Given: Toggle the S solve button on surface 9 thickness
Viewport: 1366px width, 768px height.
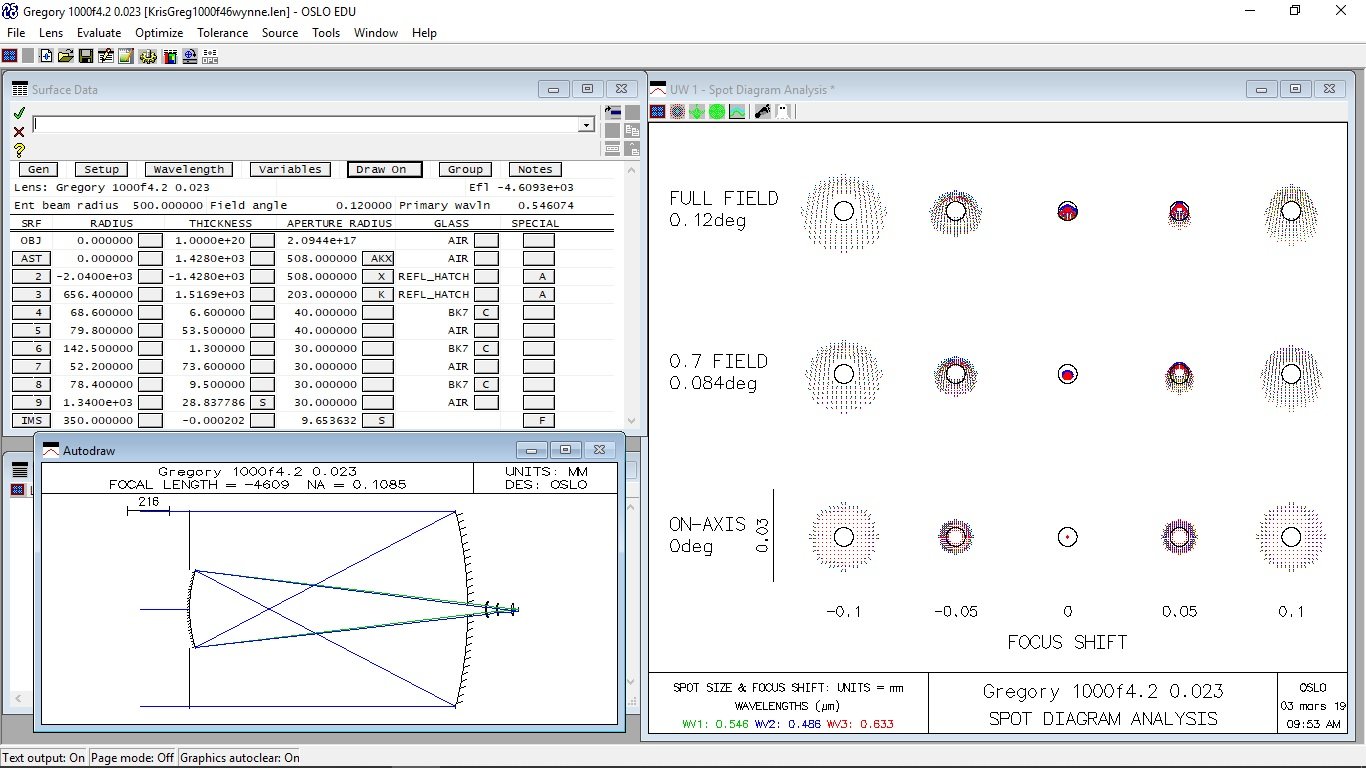Looking at the screenshot, I should 262,402.
